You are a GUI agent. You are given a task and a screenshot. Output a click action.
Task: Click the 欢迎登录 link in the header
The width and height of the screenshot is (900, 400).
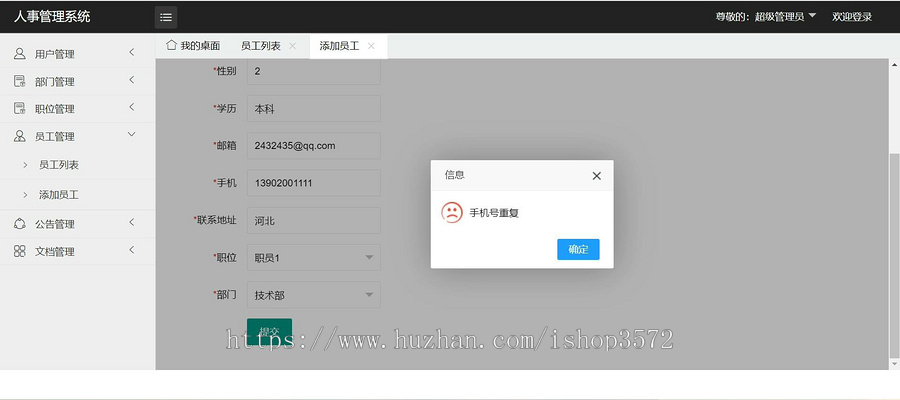852,17
